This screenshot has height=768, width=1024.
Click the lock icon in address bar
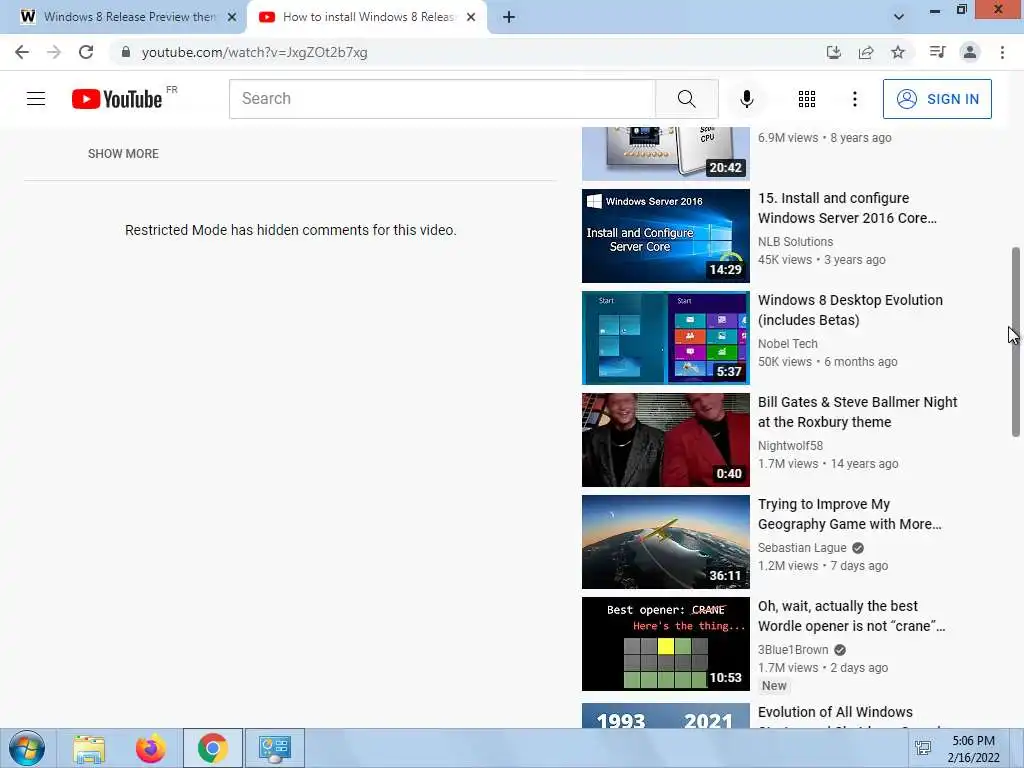pos(126,52)
